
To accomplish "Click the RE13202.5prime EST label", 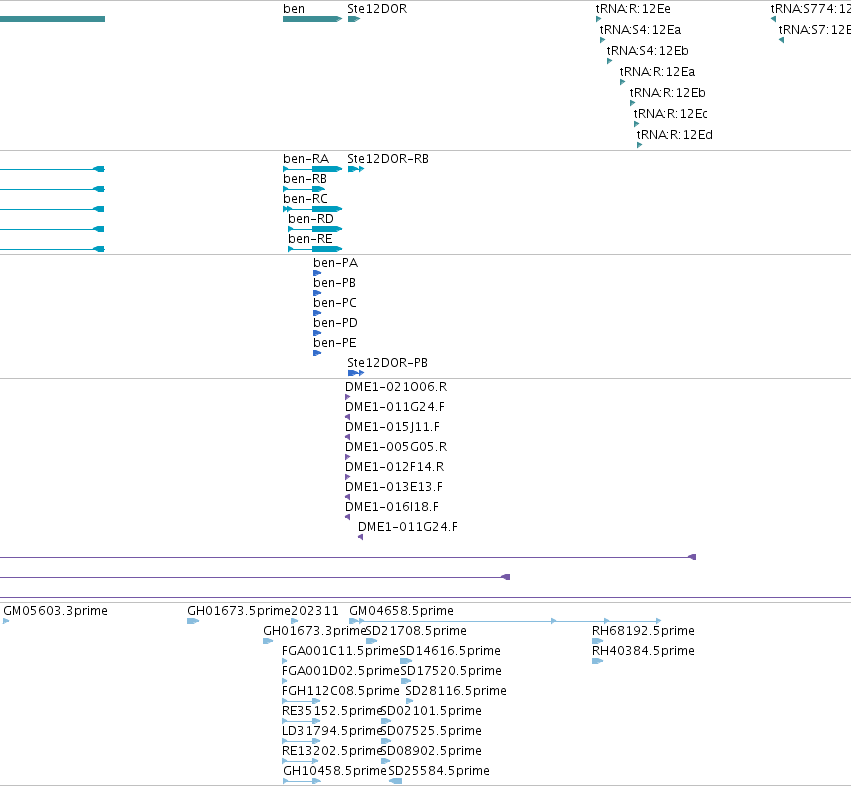I will (332, 752).
